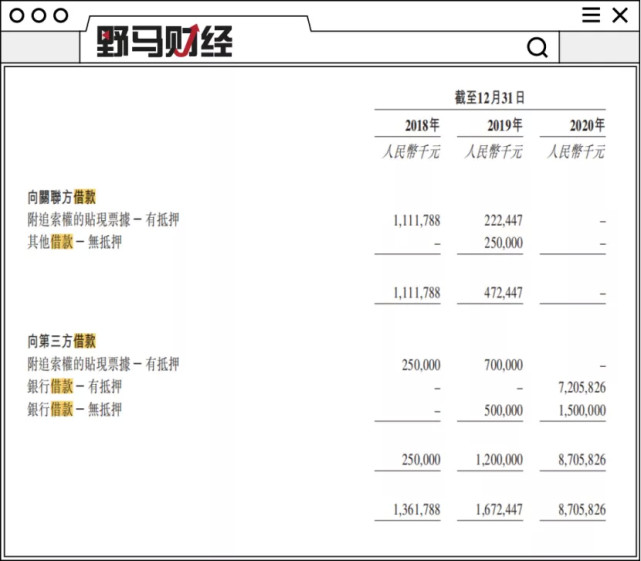Click 人民幣千元 under the 2018年 column
This screenshot has height=561, width=641.
coord(411,152)
